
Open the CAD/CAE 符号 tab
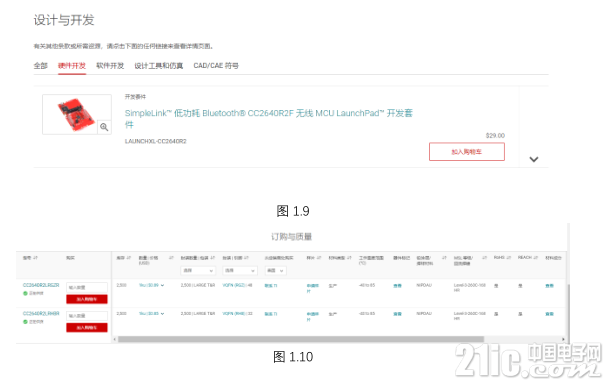tap(216, 66)
